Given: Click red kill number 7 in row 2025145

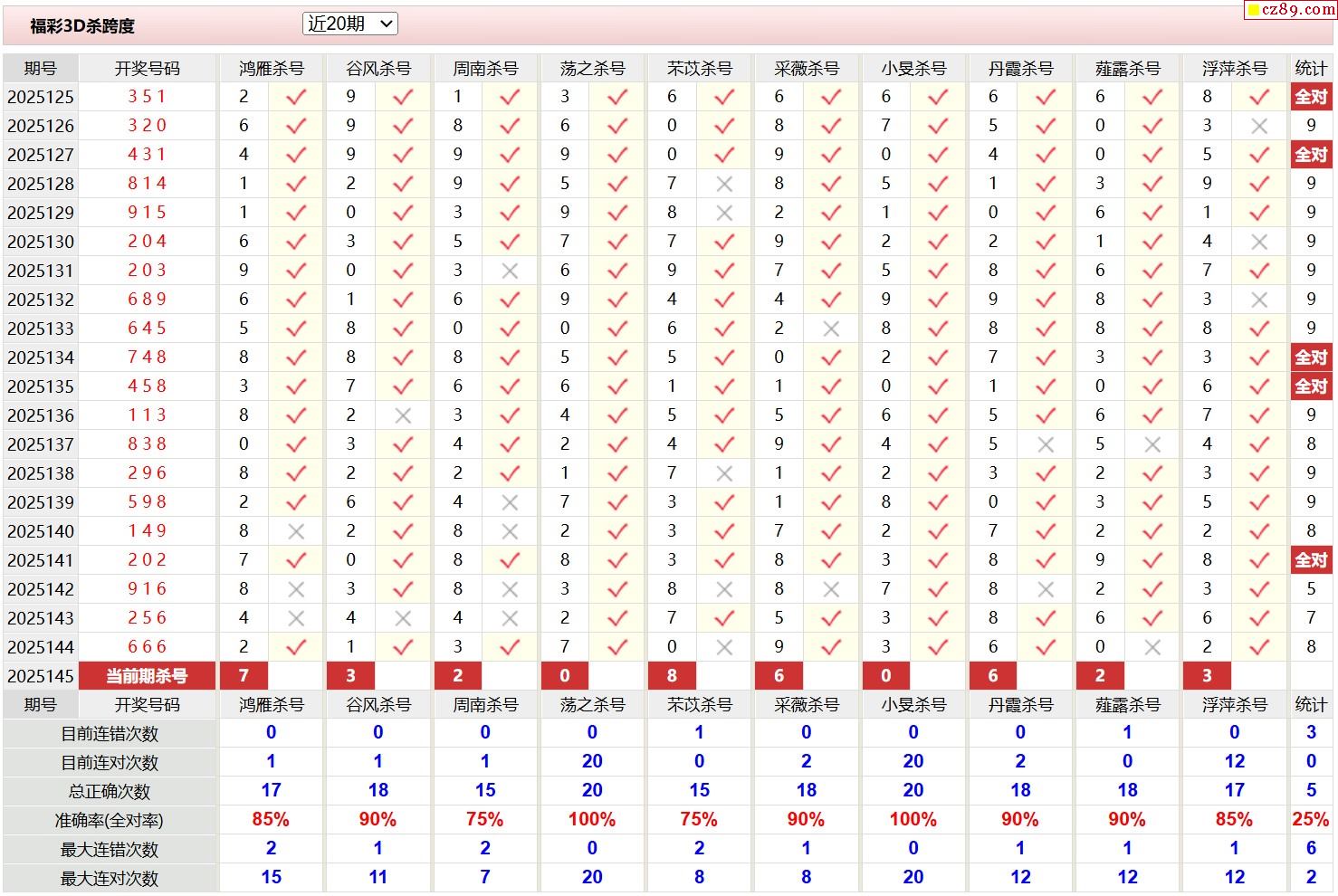Looking at the screenshot, I should point(244,676).
